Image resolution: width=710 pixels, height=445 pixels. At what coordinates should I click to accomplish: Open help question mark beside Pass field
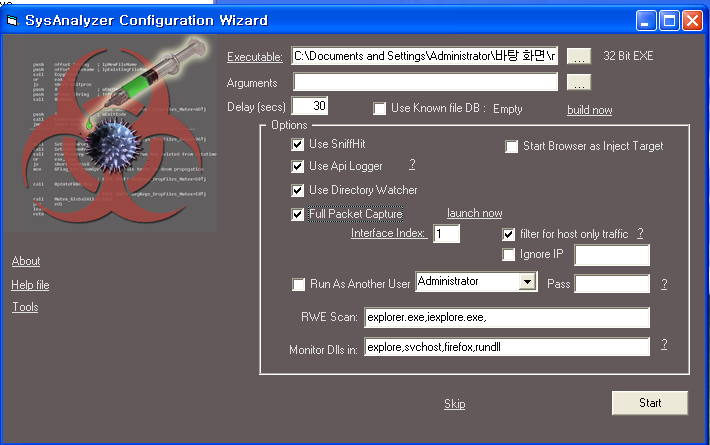(664, 284)
